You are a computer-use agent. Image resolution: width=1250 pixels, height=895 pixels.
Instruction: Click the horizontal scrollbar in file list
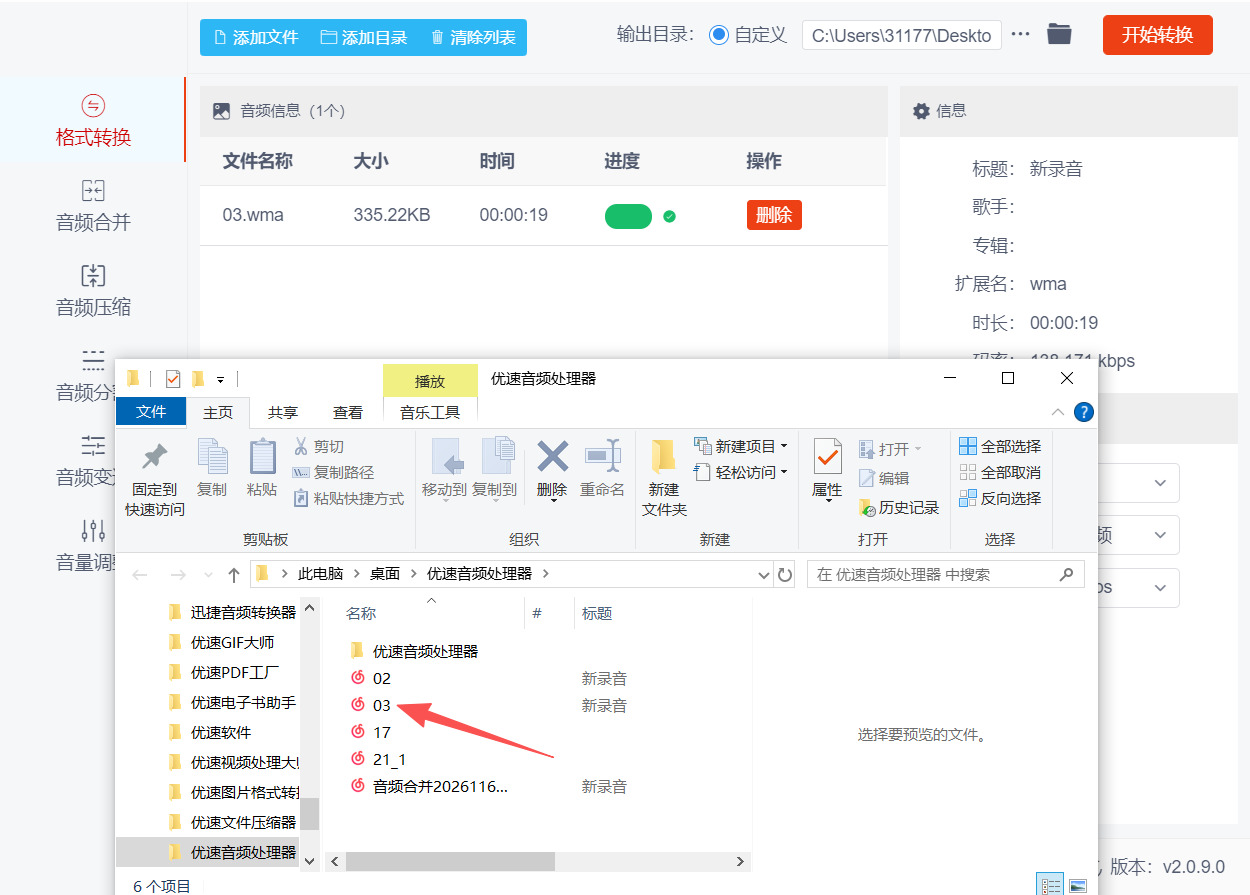click(x=450, y=861)
